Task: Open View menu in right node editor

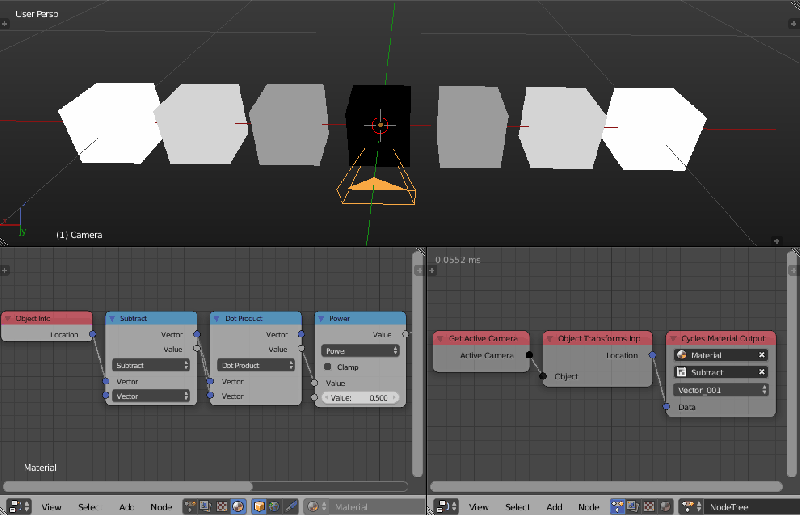Action: tap(478, 507)
